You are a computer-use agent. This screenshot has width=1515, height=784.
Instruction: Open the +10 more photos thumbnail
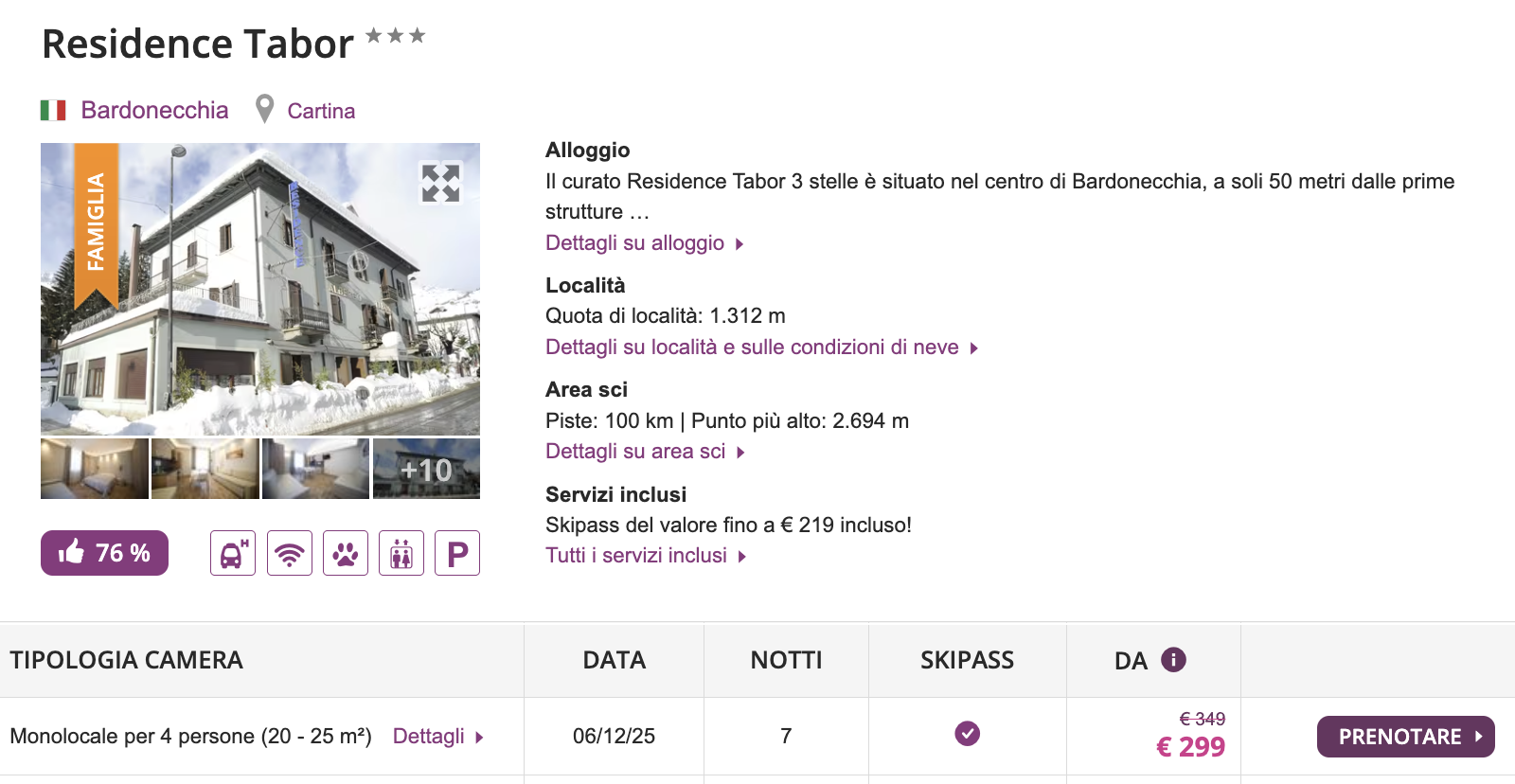tap(426, 469)
